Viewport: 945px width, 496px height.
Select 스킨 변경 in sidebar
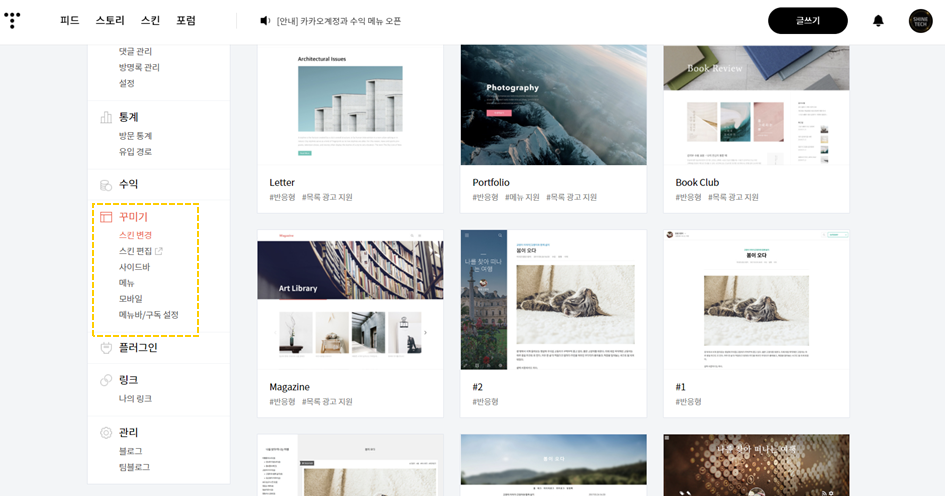click(135, 235)
